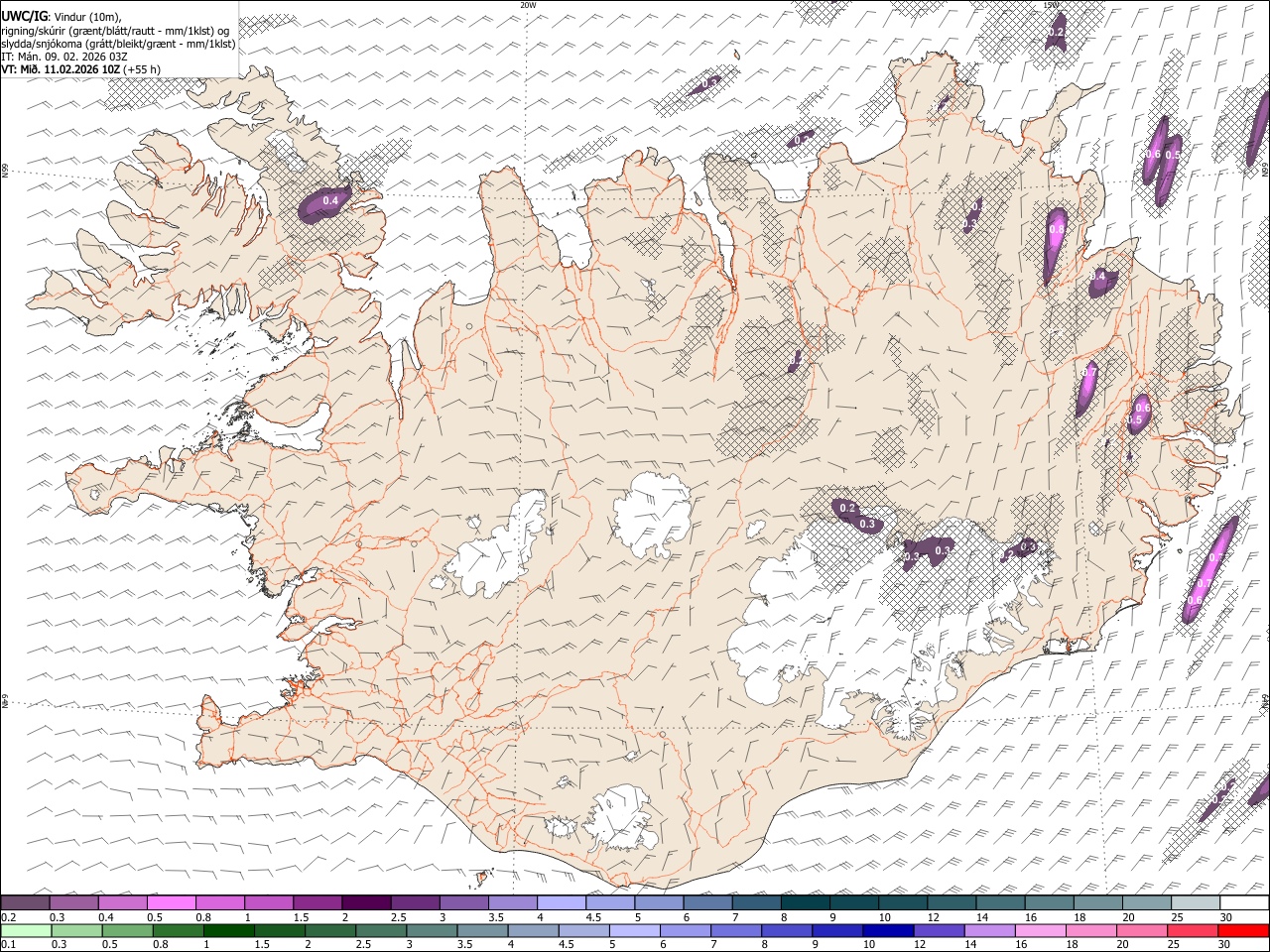This screenshot has width=1270, height=952.
Task: Click the title text 'UWC/IG: Vindur (10m),'
Action: coord(62,16)
